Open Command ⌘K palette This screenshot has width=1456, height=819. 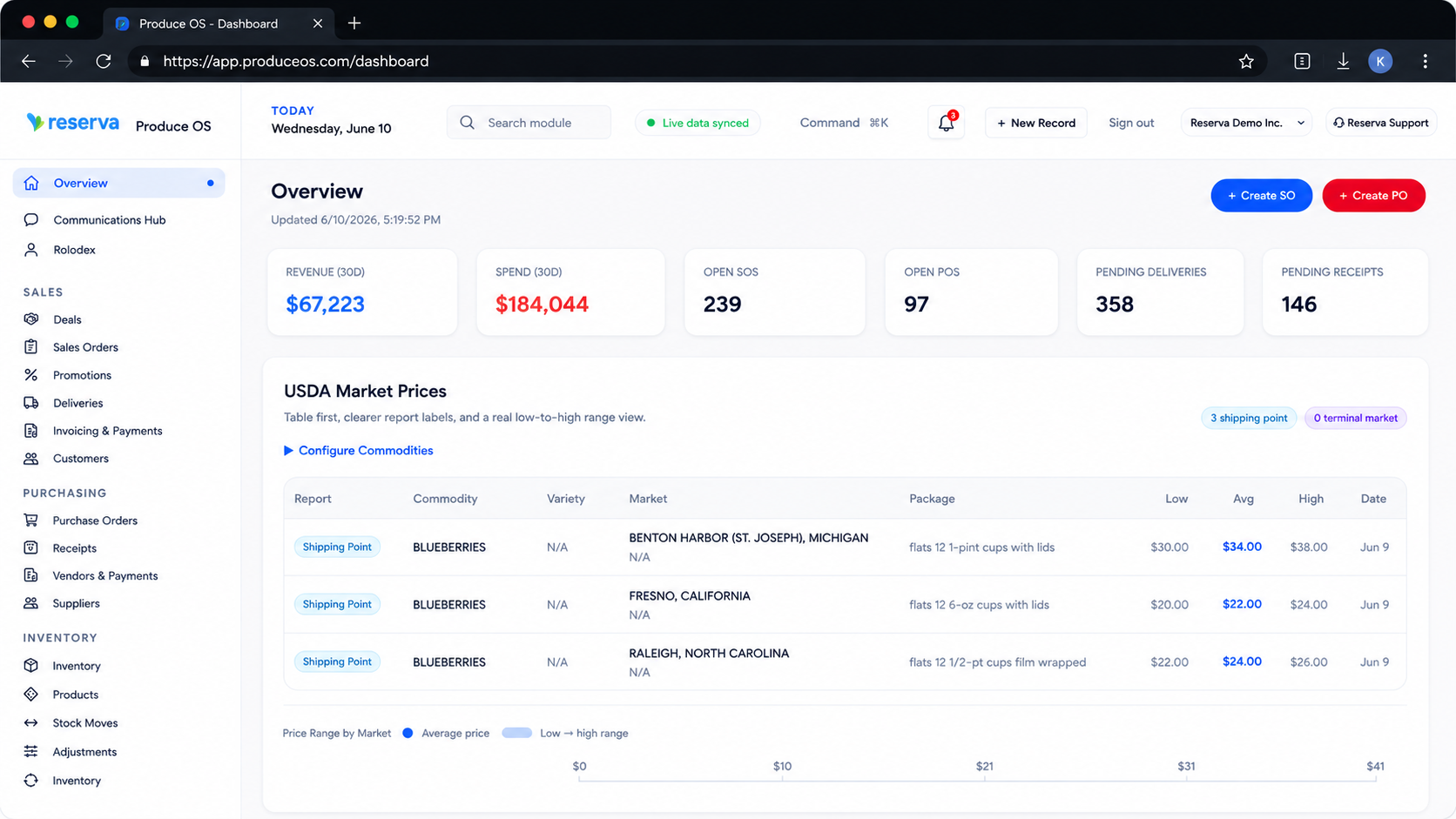coord(844,123)
